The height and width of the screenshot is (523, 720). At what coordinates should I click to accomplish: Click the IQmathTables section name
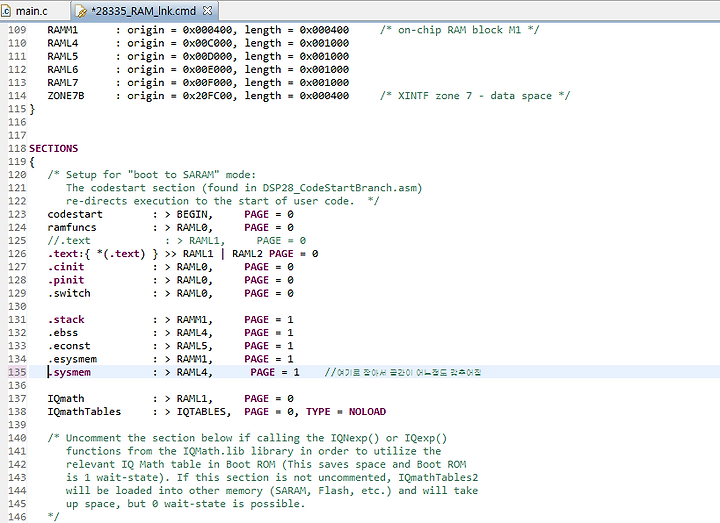(x=84, y=412)
